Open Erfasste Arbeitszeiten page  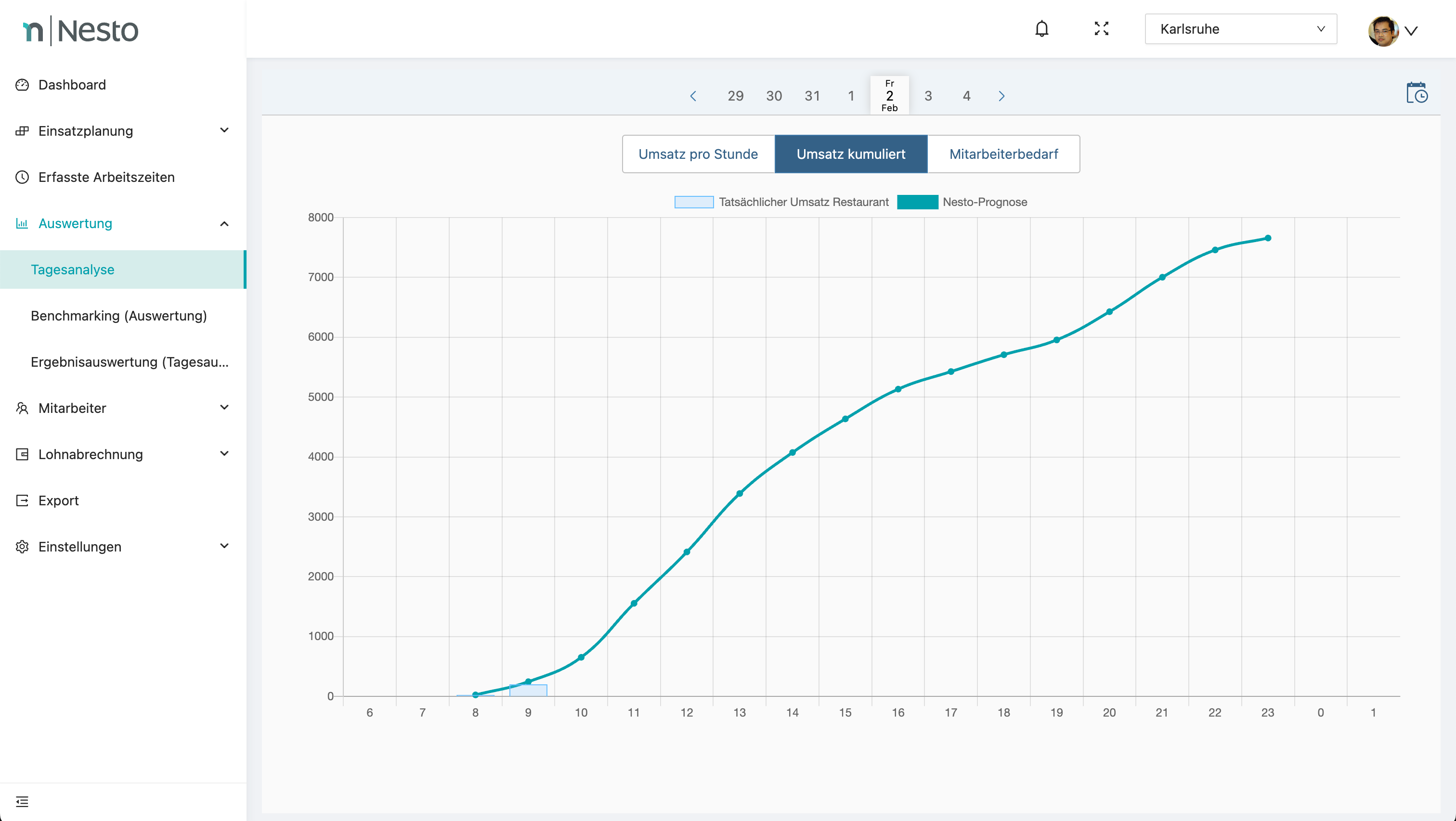coord(106,178)
